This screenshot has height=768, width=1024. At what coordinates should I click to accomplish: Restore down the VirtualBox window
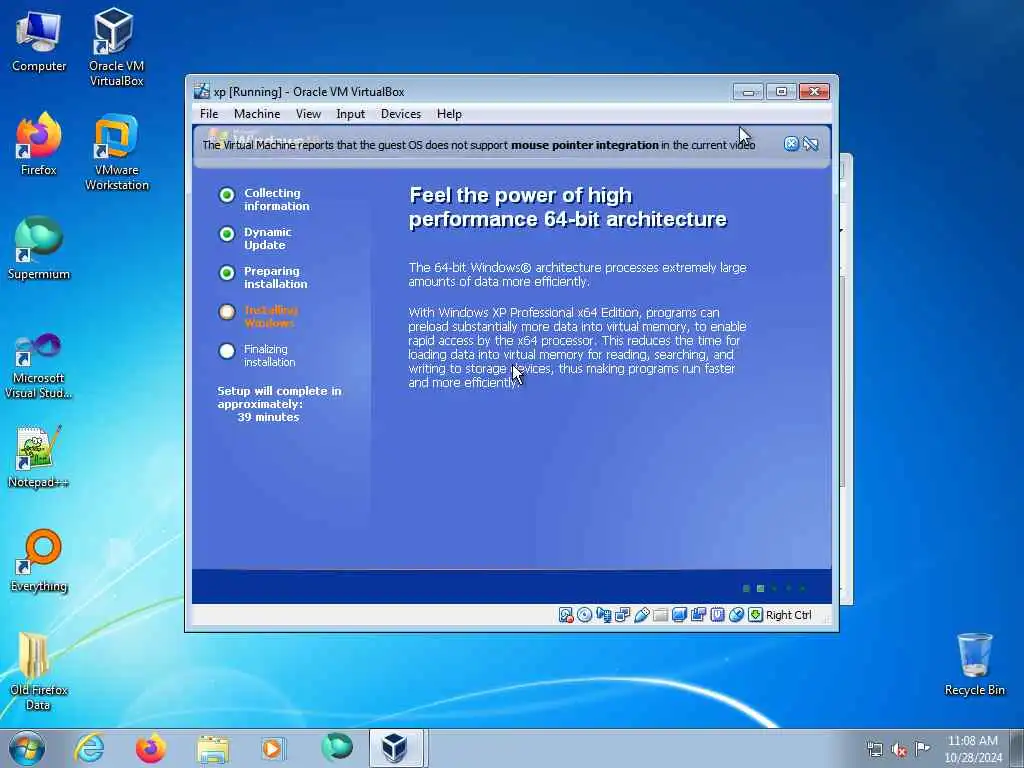pos(781,91)
